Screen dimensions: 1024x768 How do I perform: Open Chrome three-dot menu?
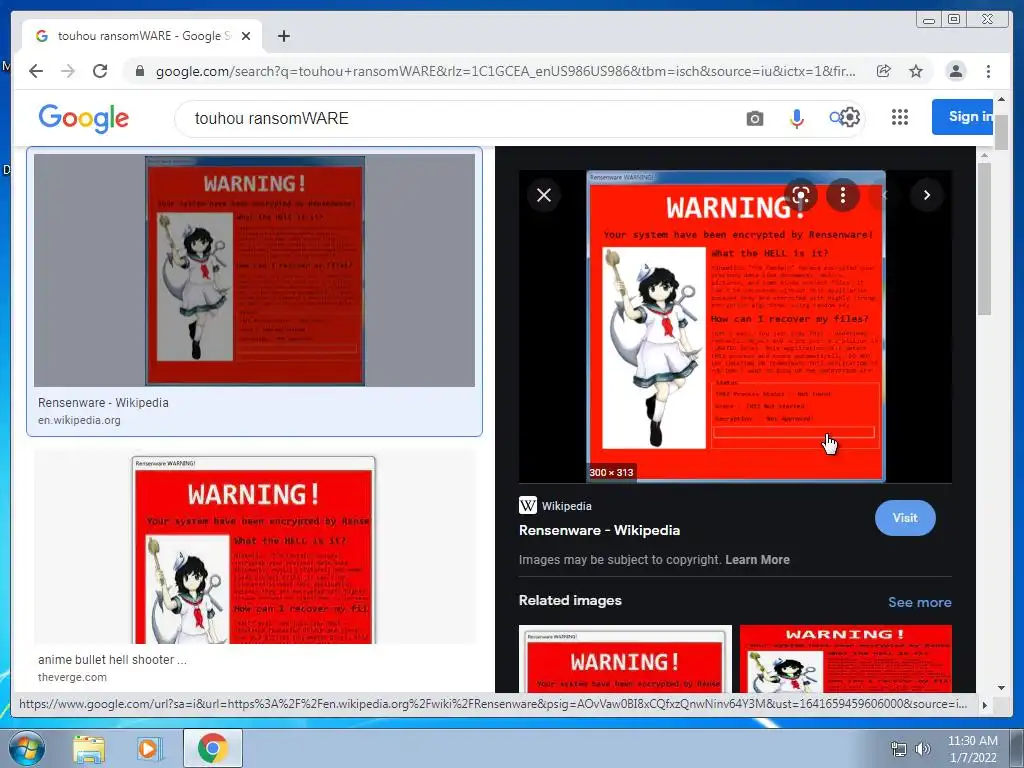pos(988,71)
